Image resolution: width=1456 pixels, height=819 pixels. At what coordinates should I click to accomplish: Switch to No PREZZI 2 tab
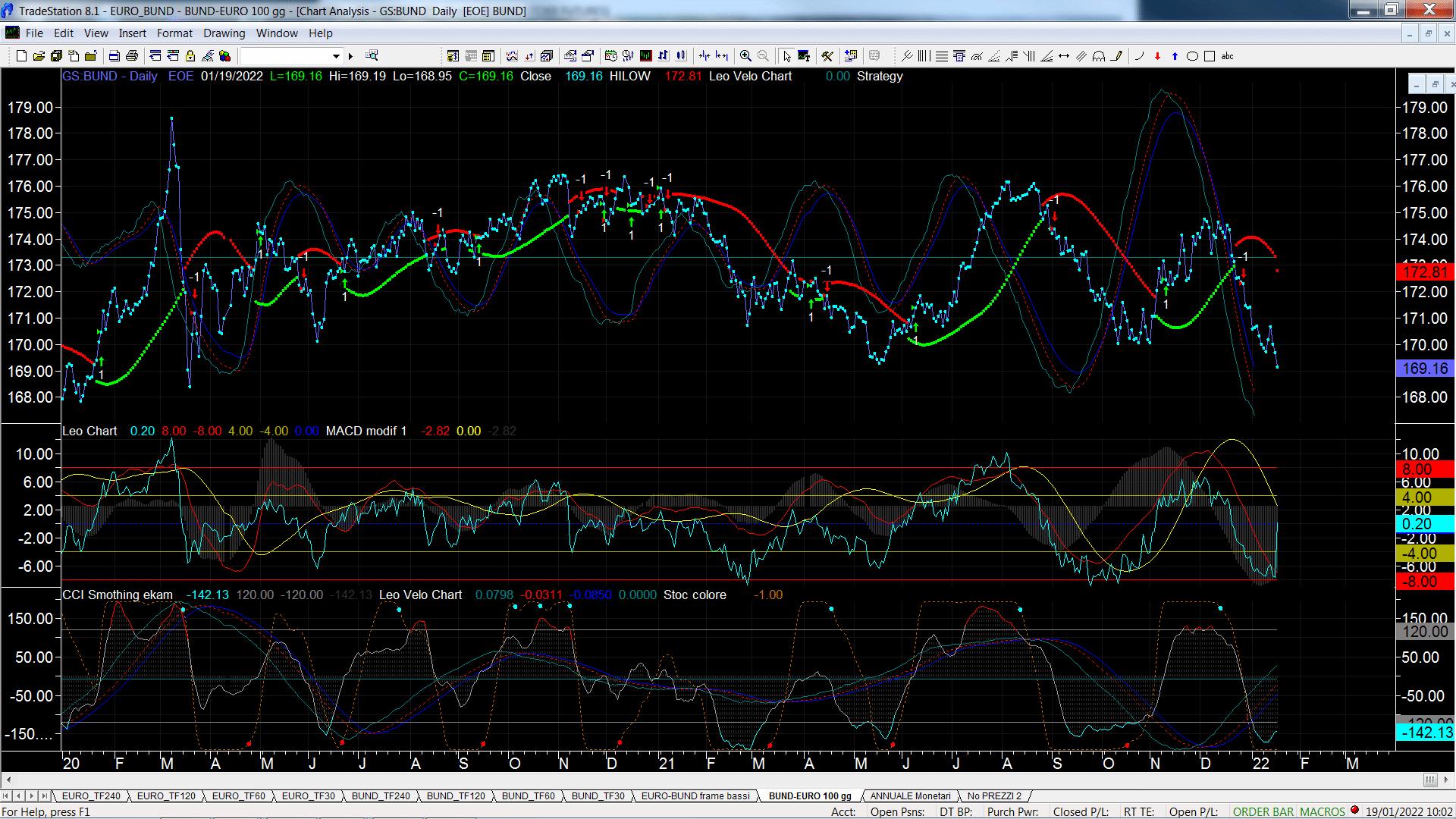click(994, 795)
